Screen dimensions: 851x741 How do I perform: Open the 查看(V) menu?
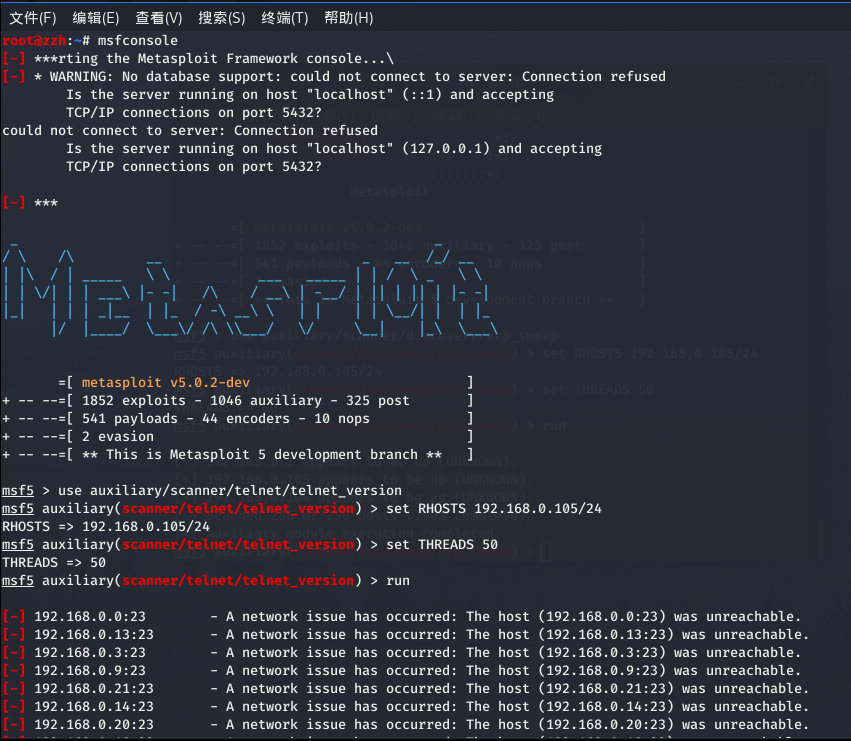[158, 18]
